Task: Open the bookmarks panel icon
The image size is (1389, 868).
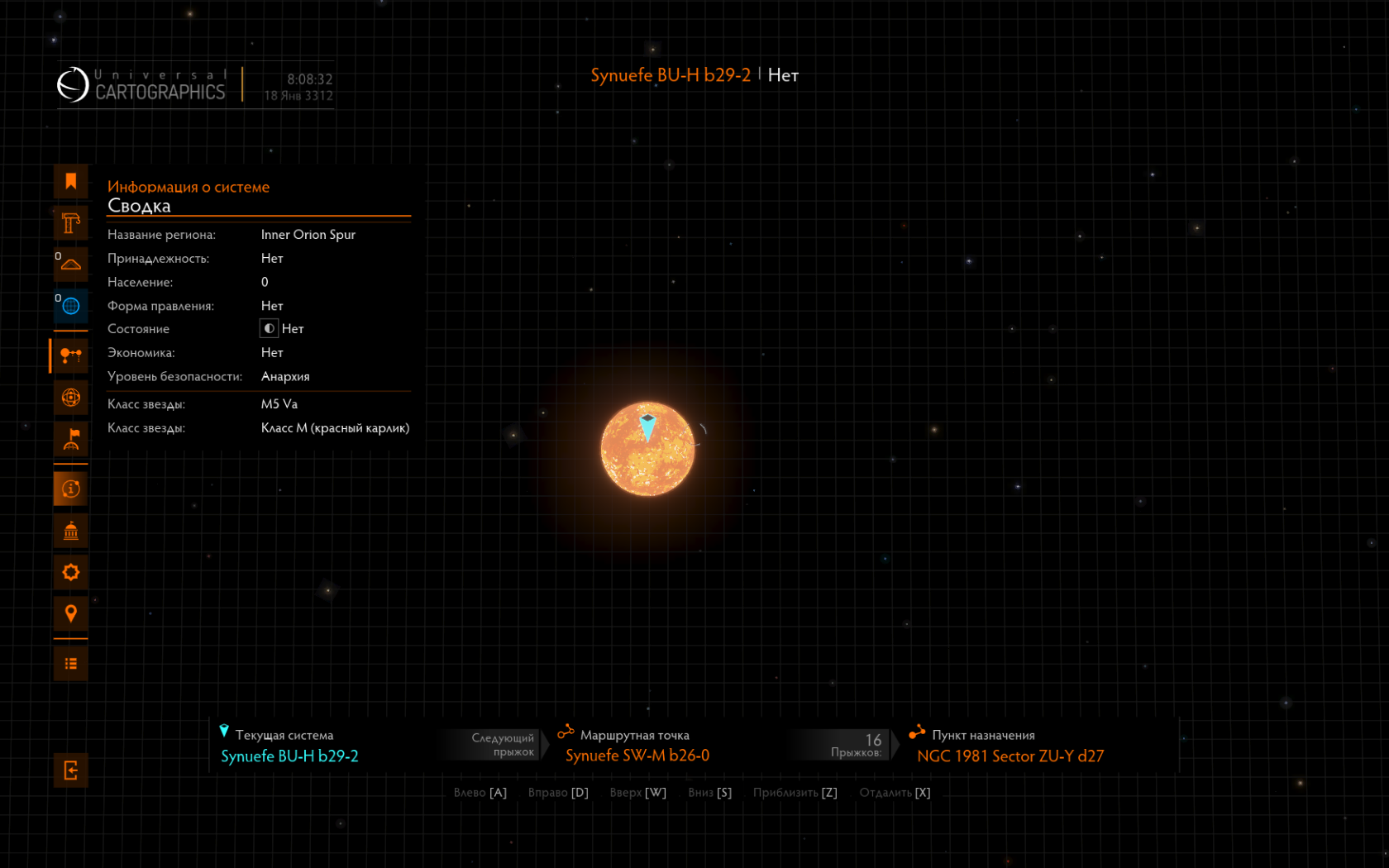Action: (71, 181)
